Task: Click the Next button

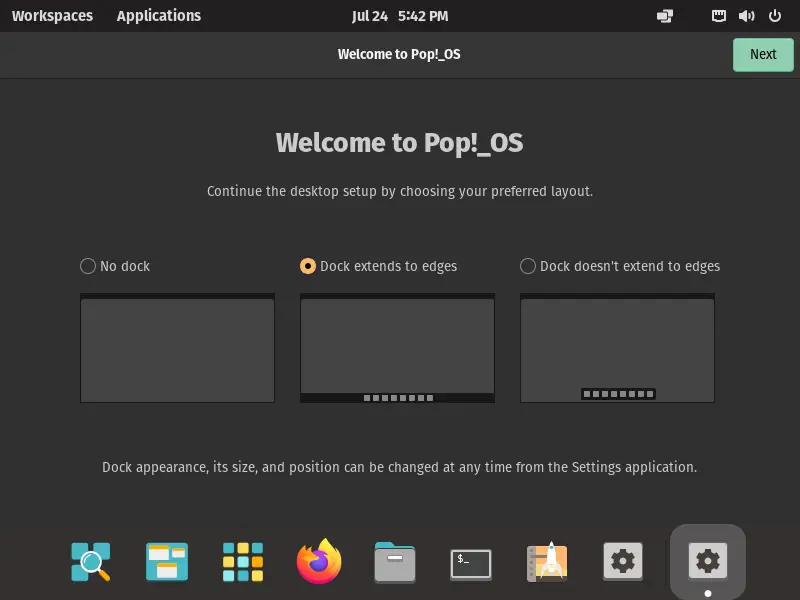Action: pos(763,55)
